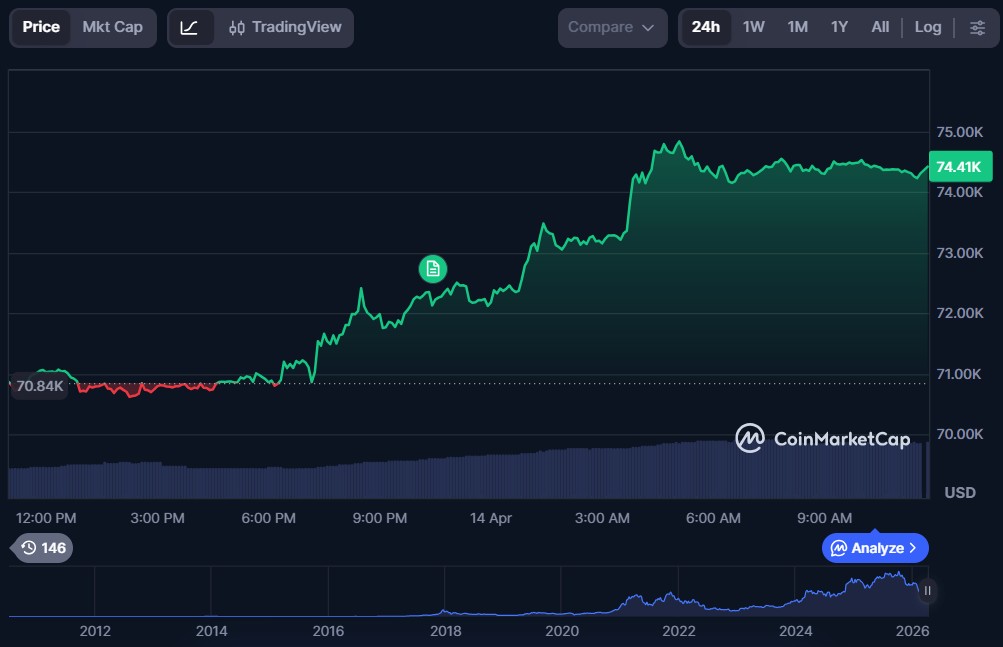Image resolution: width=1003 pixels, height=647 pixels.
Task: Switch from Price to Mkt Cap view
Action: click(112, 27)
